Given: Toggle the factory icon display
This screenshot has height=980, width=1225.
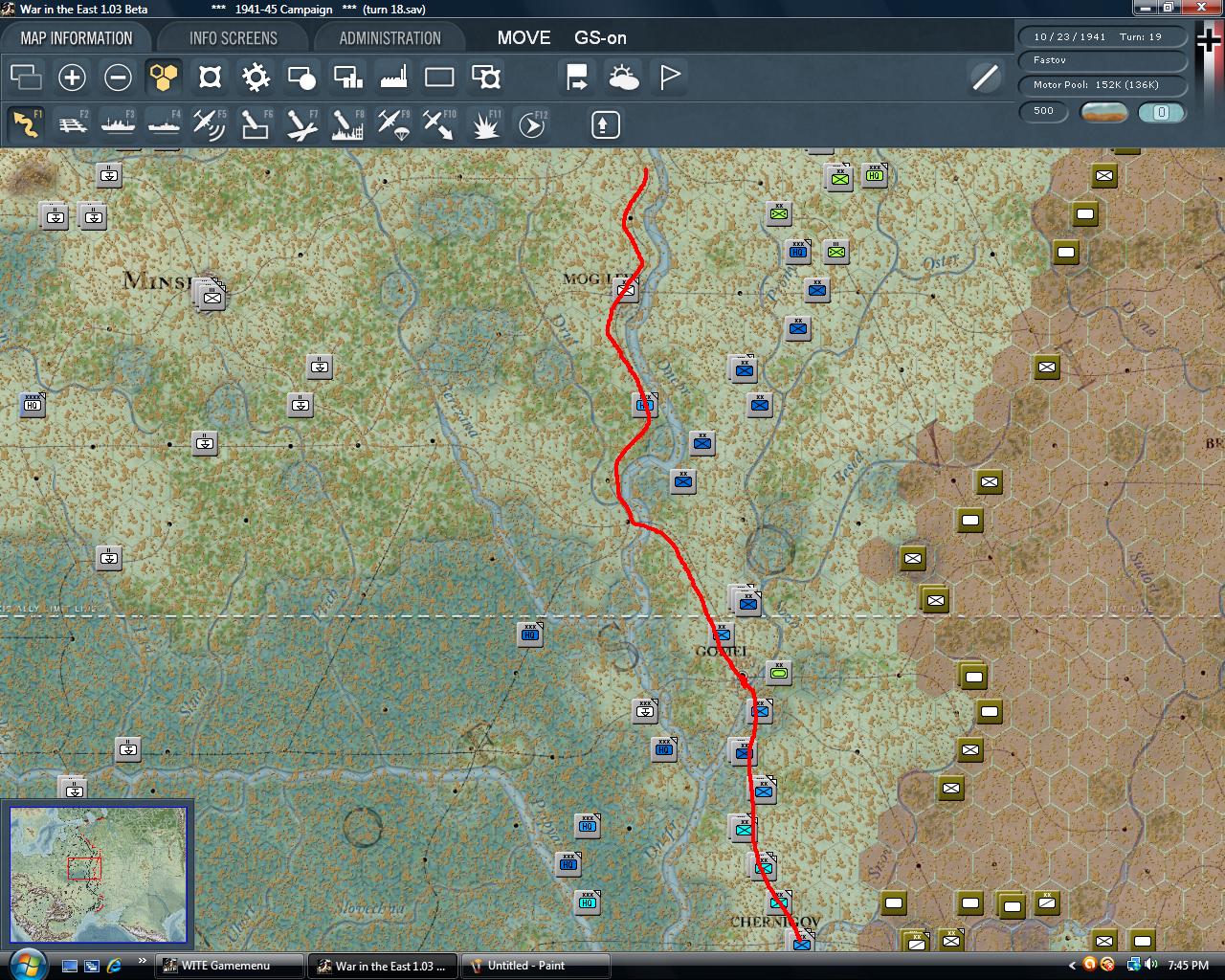Looking at the screenshot, I should [393, 78].
